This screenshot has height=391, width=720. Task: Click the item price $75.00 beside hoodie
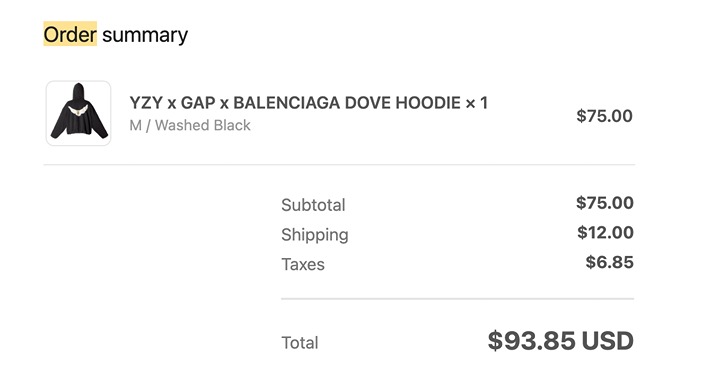coord(604,116)
